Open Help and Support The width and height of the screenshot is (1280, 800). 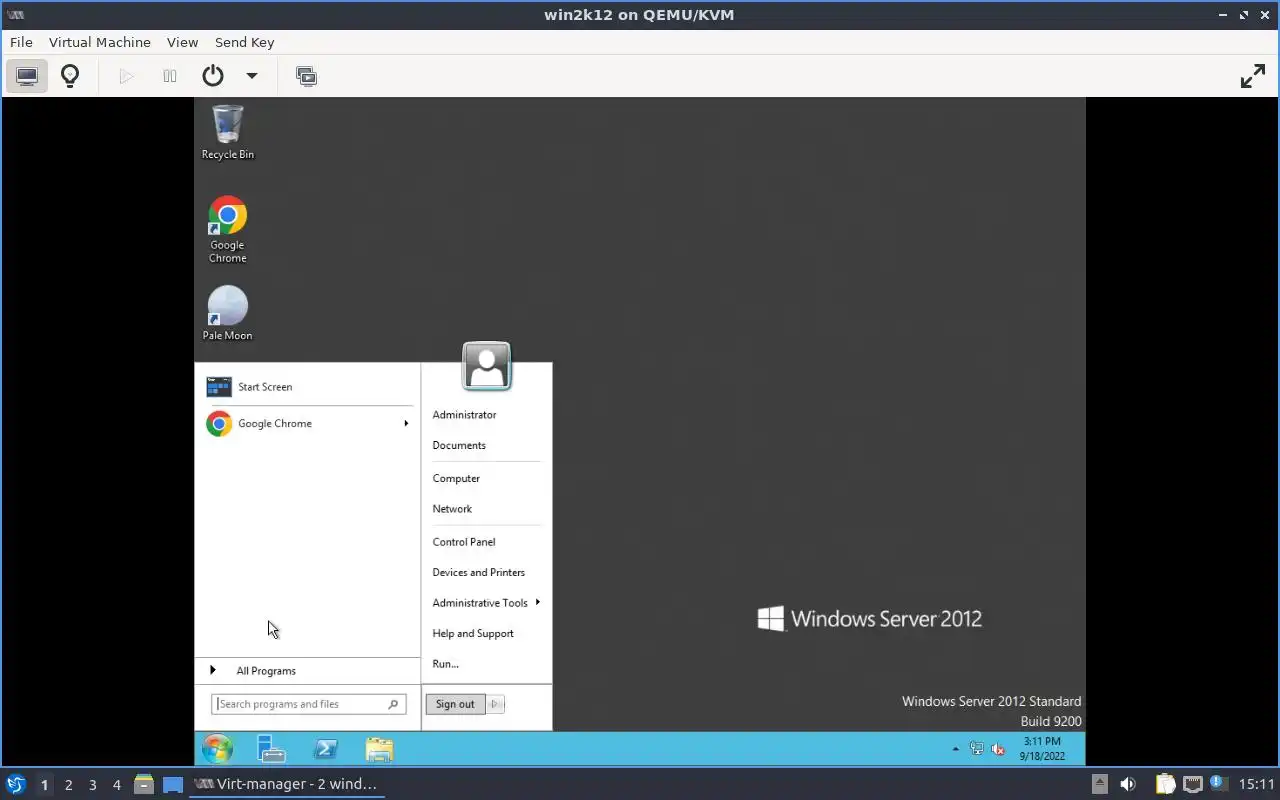(473, 634)
